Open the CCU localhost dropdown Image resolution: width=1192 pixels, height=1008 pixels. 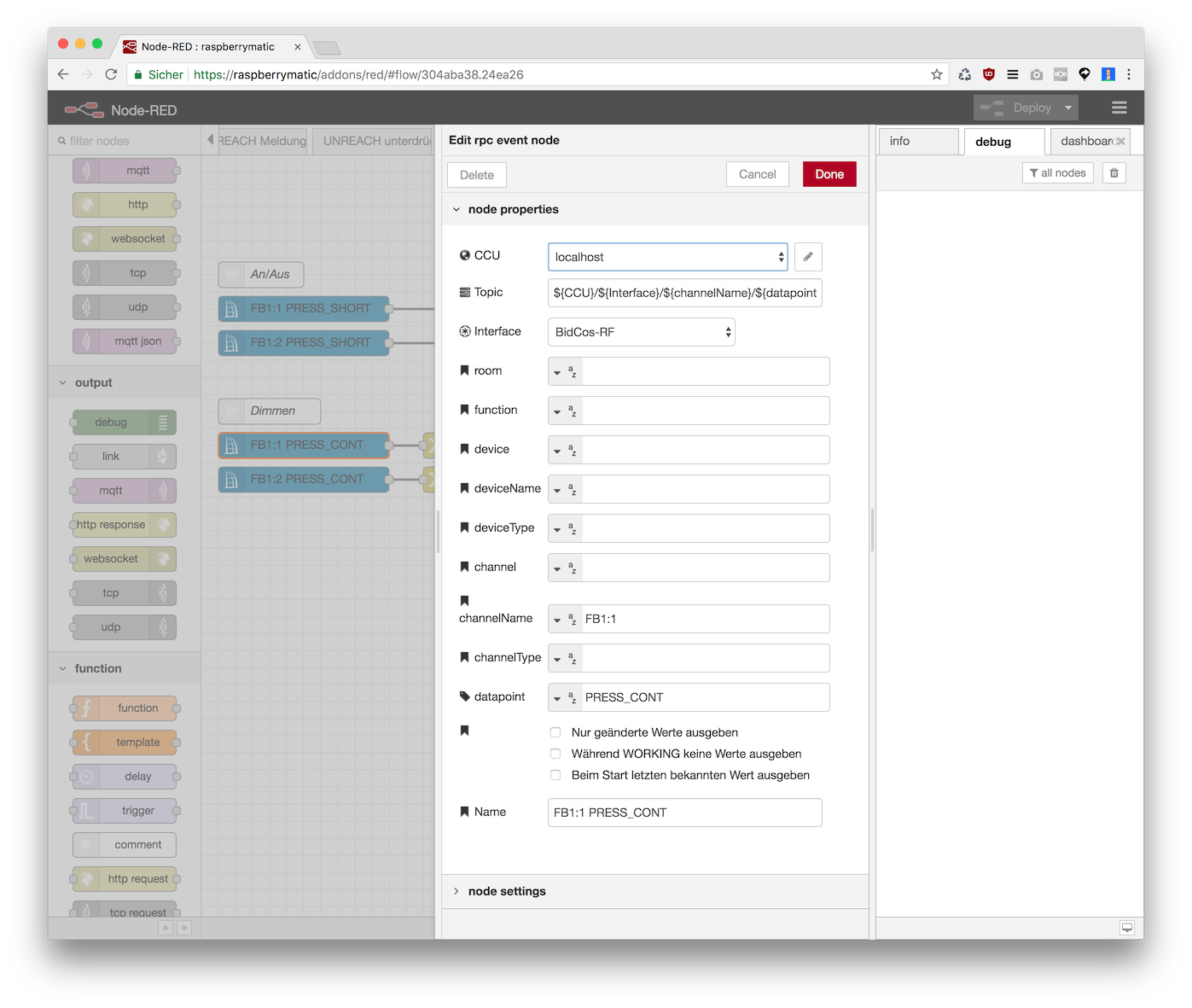point(667,257)
